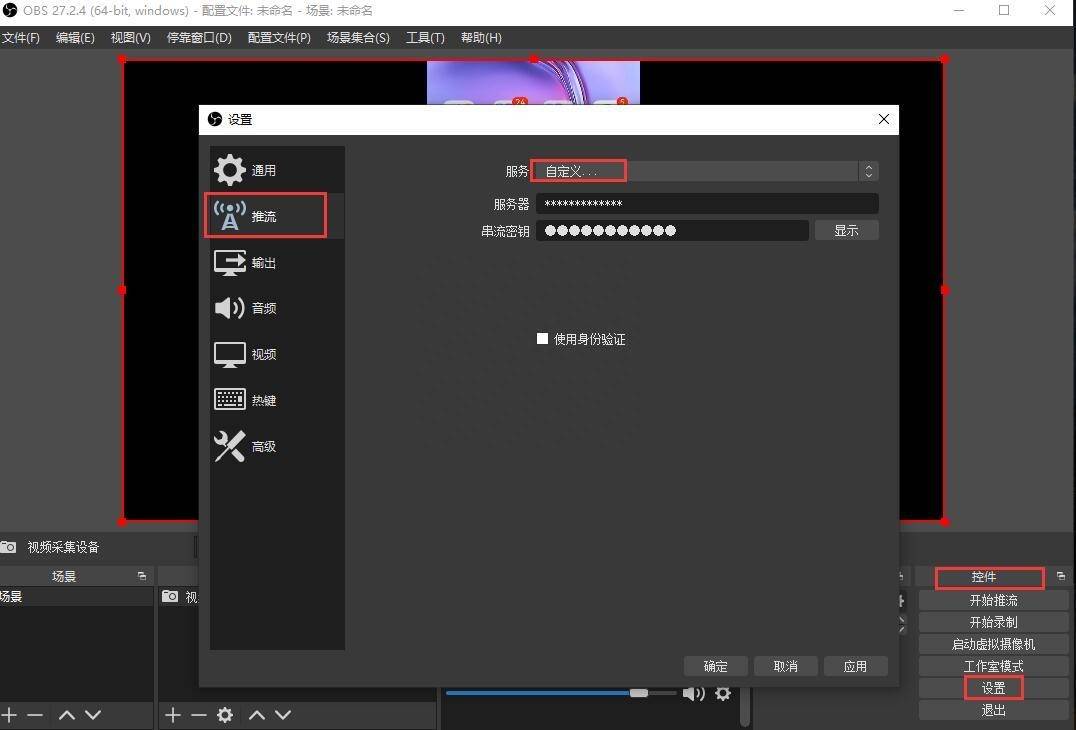This screenshot has height=730, width=1076.
Task: Open the 工具(T) menu
Action: click(425, 38)
